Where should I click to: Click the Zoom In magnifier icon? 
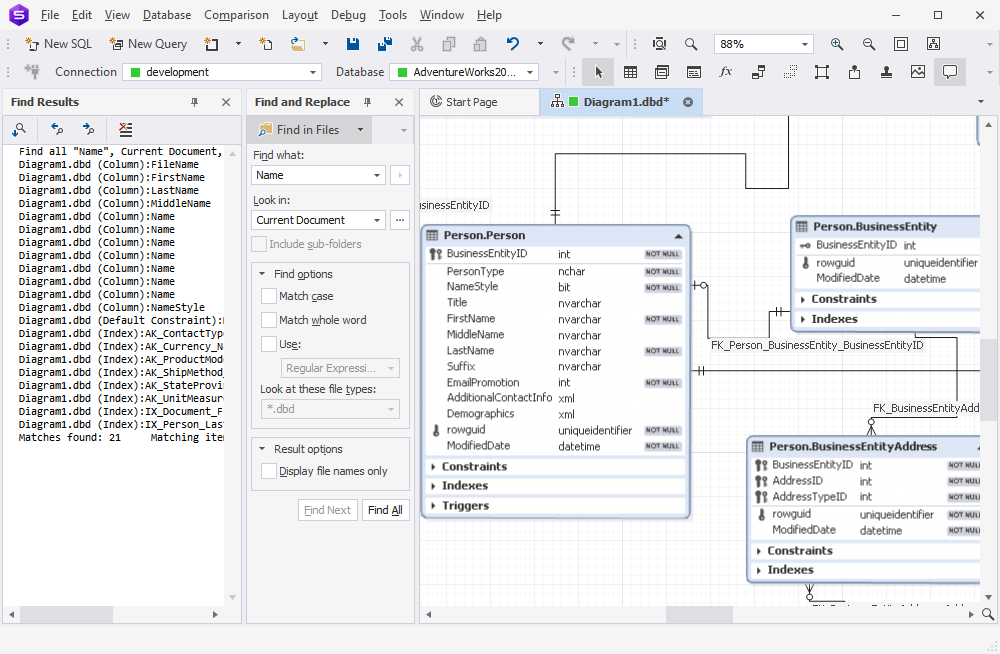(837, 44)
